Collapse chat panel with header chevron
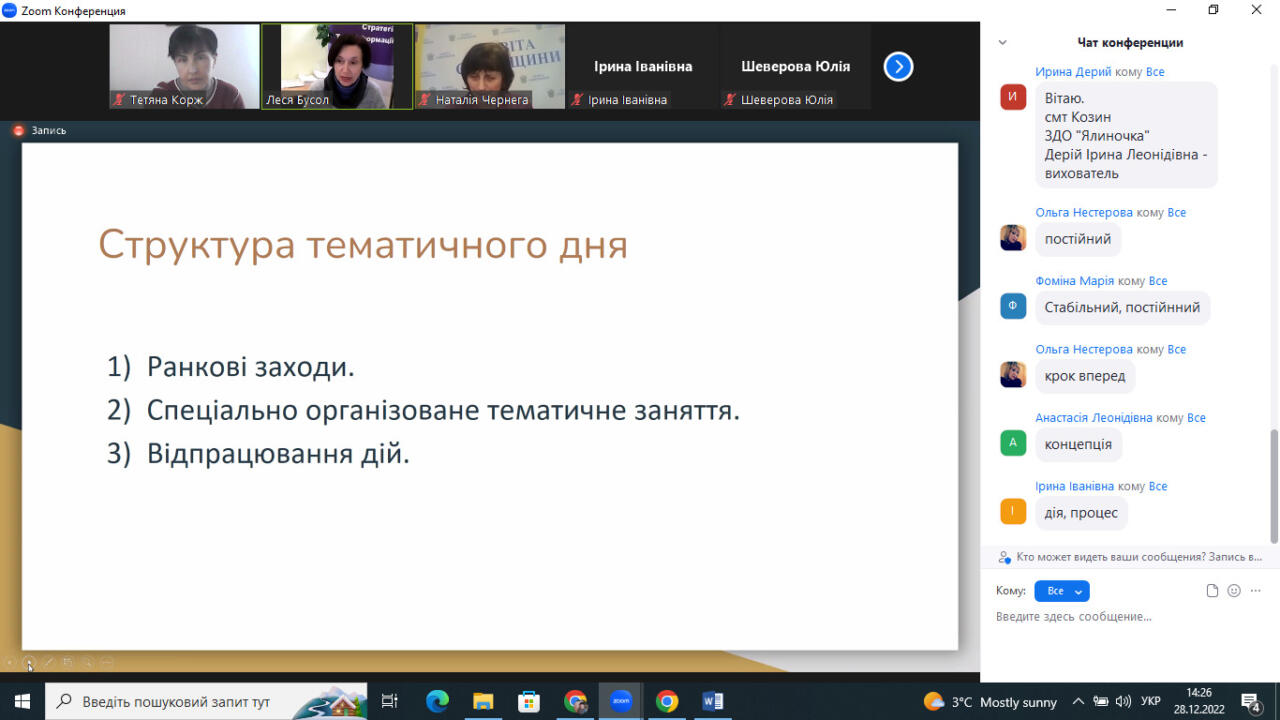This screenshot has width=1280, height=720. coord(1003,43)
